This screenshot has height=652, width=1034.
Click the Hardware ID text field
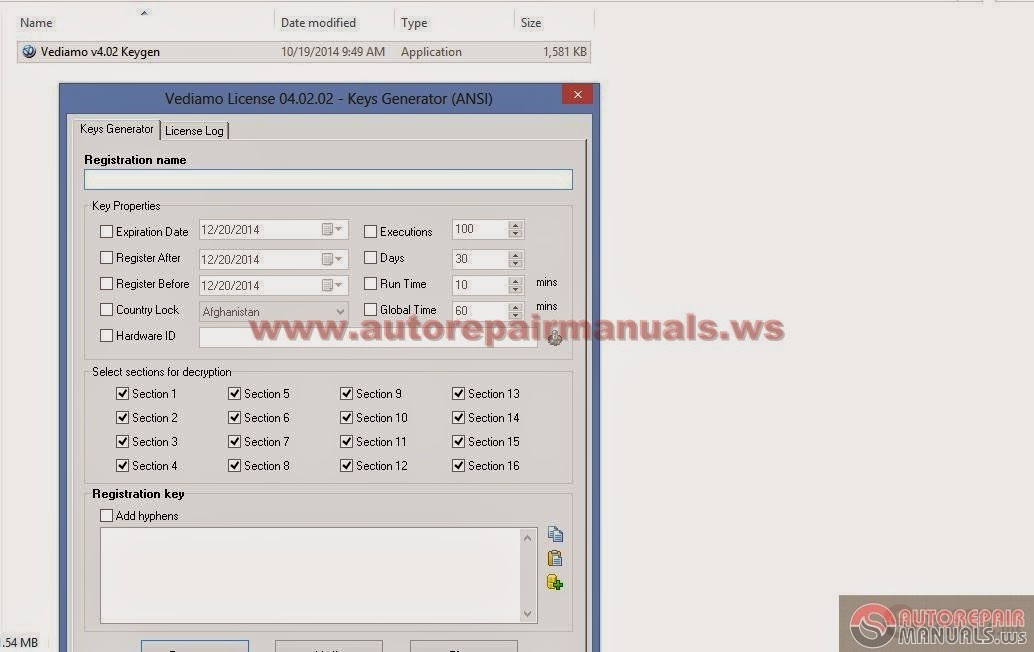click(368, 338)
